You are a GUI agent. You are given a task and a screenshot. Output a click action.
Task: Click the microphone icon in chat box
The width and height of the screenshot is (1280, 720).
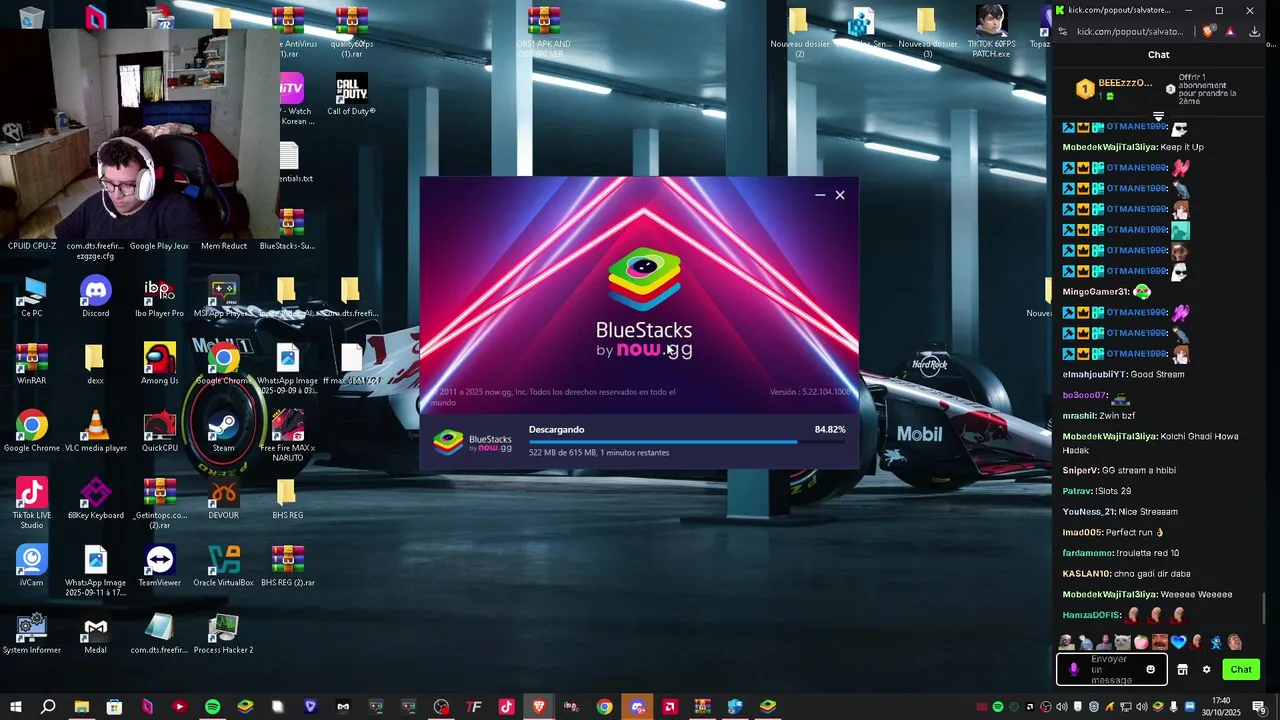click(1074, 670)
